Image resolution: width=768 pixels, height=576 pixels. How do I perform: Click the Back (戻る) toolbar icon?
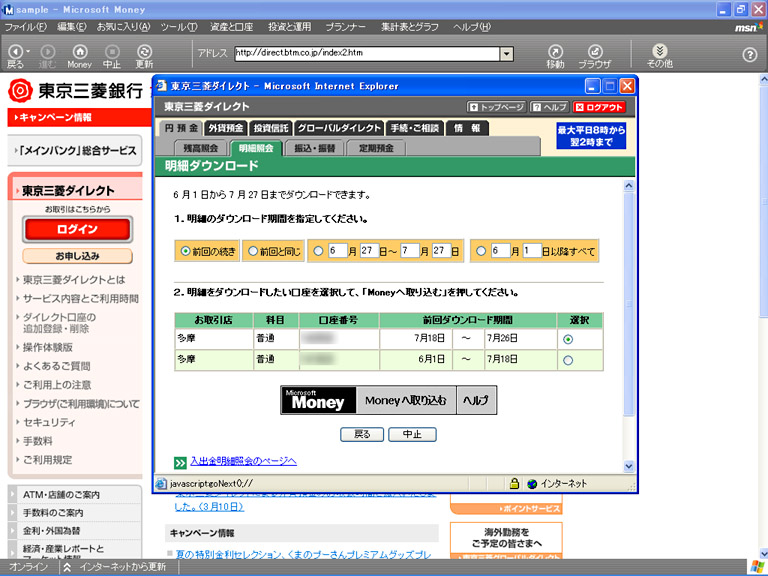(15, 51)
